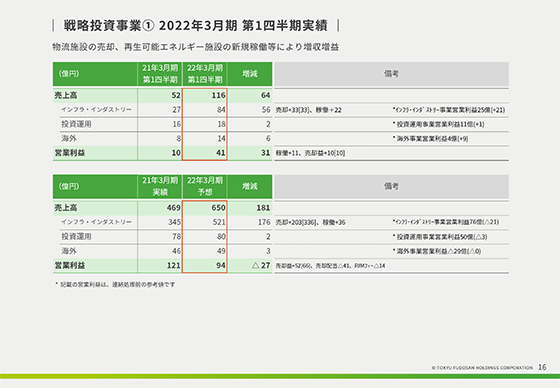Click the 投資運用 value 16

click(176, 124)
